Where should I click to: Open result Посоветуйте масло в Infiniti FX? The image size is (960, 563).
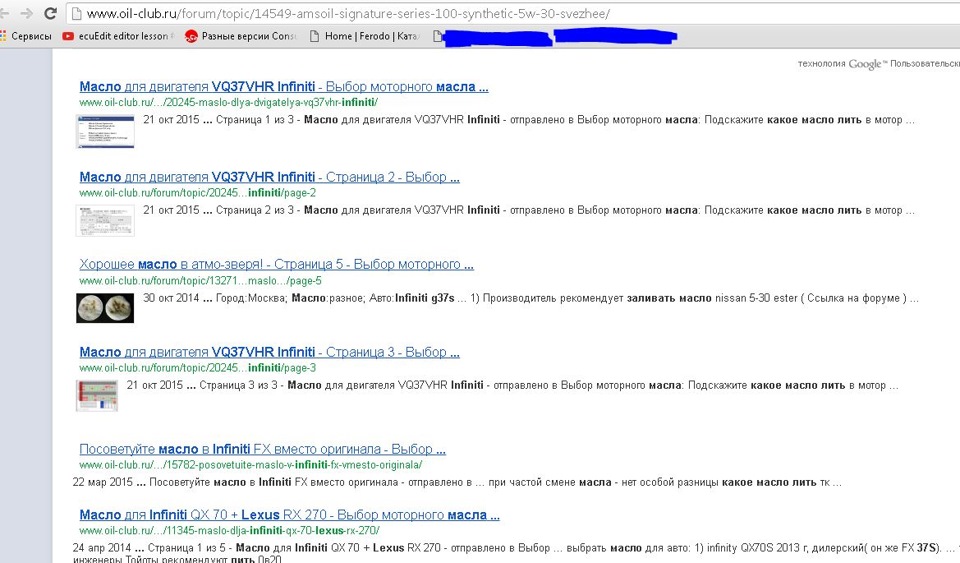pos(262,449)
